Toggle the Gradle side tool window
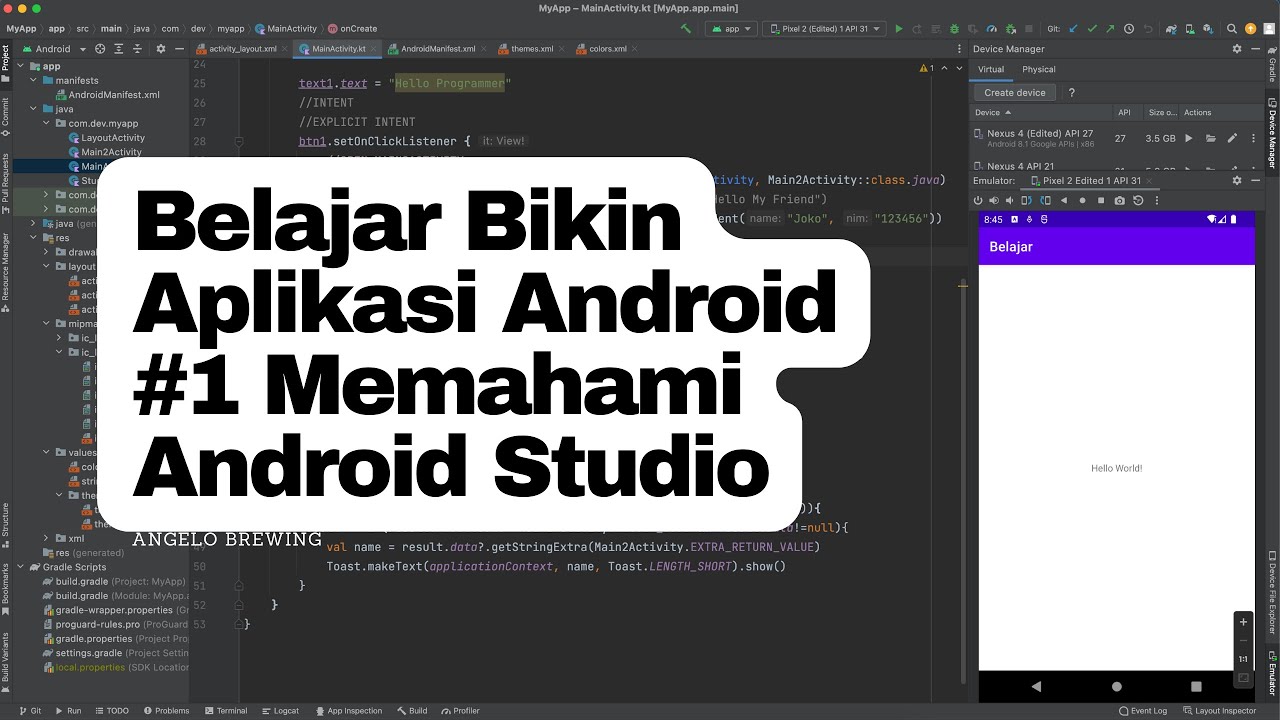Screen dimensions: 1280x720 1272,62
